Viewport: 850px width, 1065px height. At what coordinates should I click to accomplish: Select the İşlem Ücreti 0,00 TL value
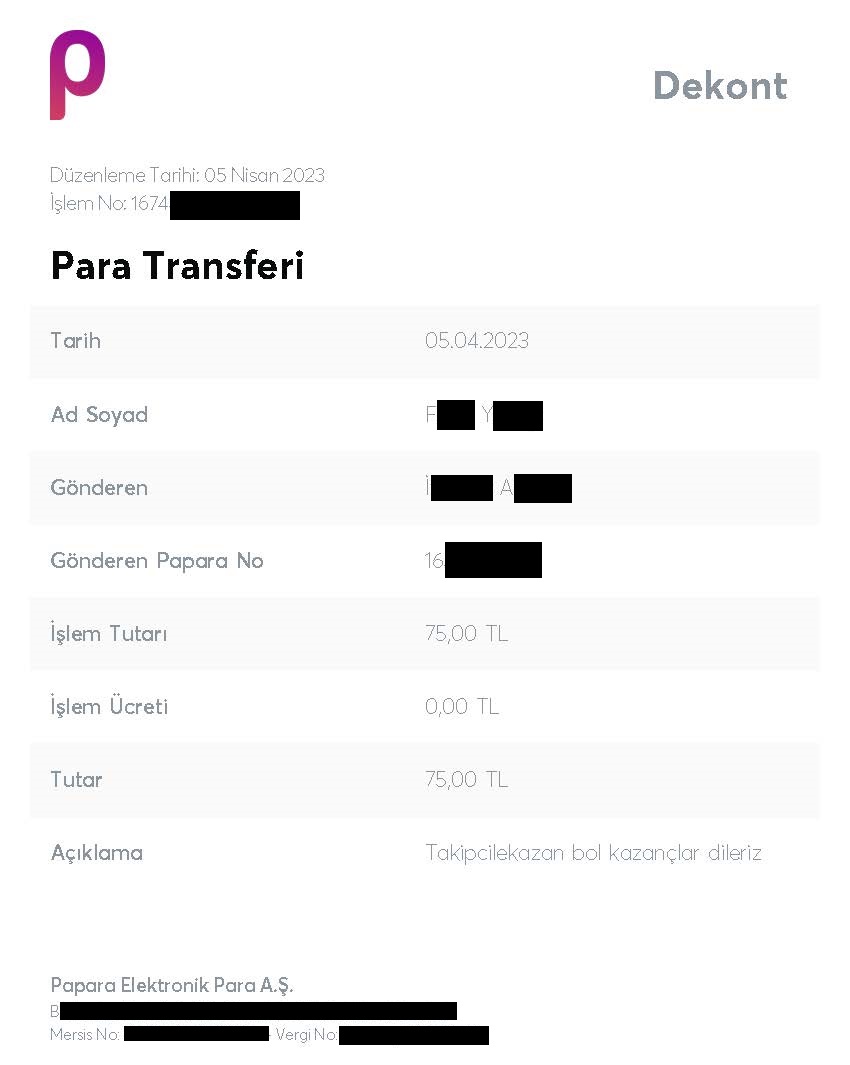(x=462, y=706)
